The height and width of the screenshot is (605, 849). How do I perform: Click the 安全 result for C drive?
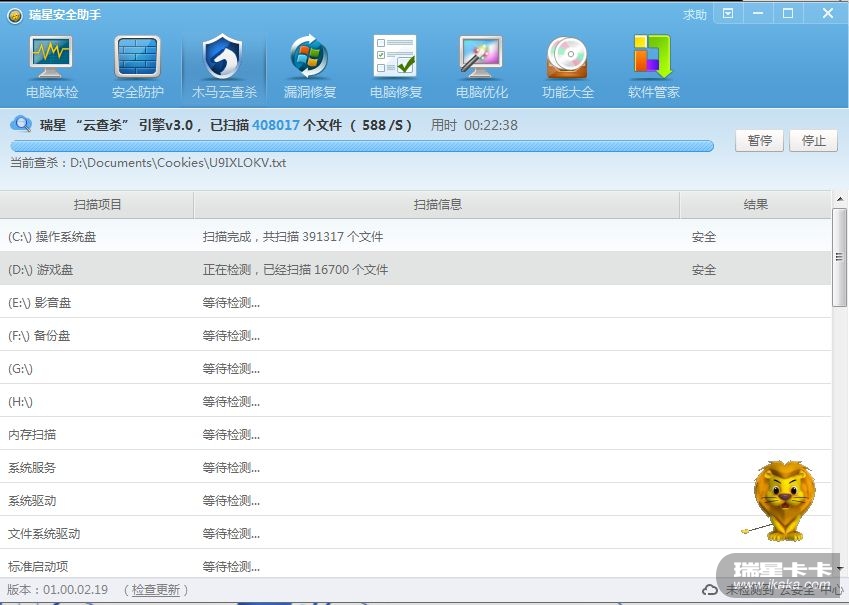pos(704,237)
